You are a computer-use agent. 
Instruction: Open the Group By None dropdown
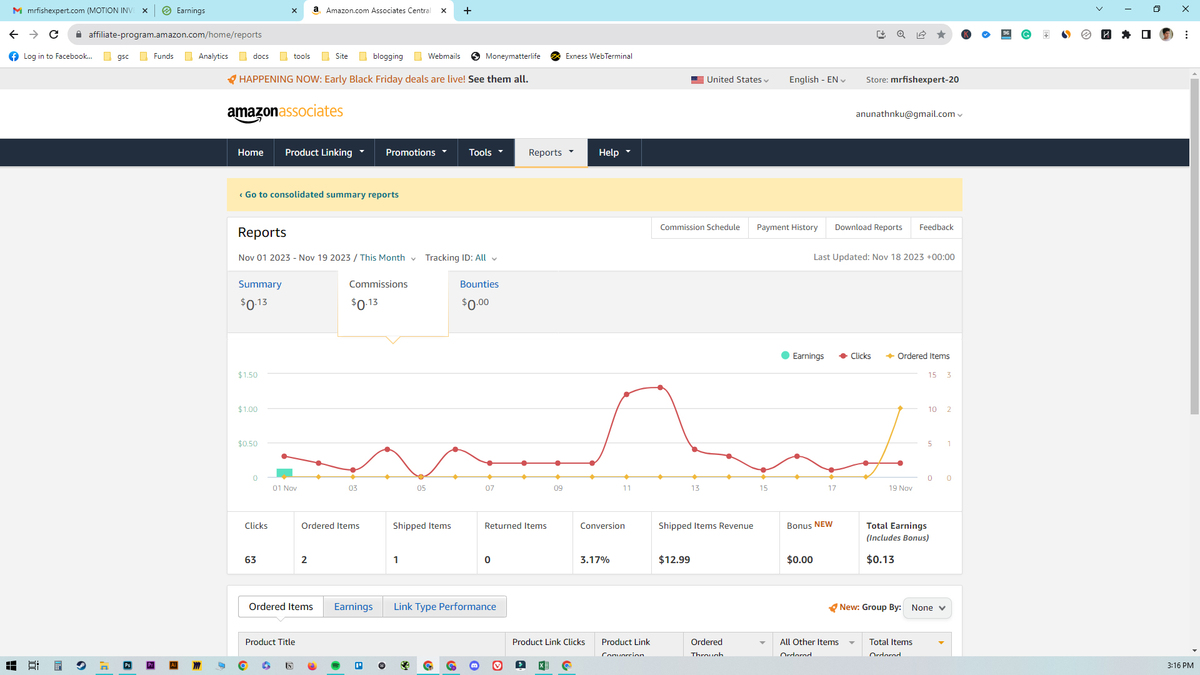click(929, 607)
